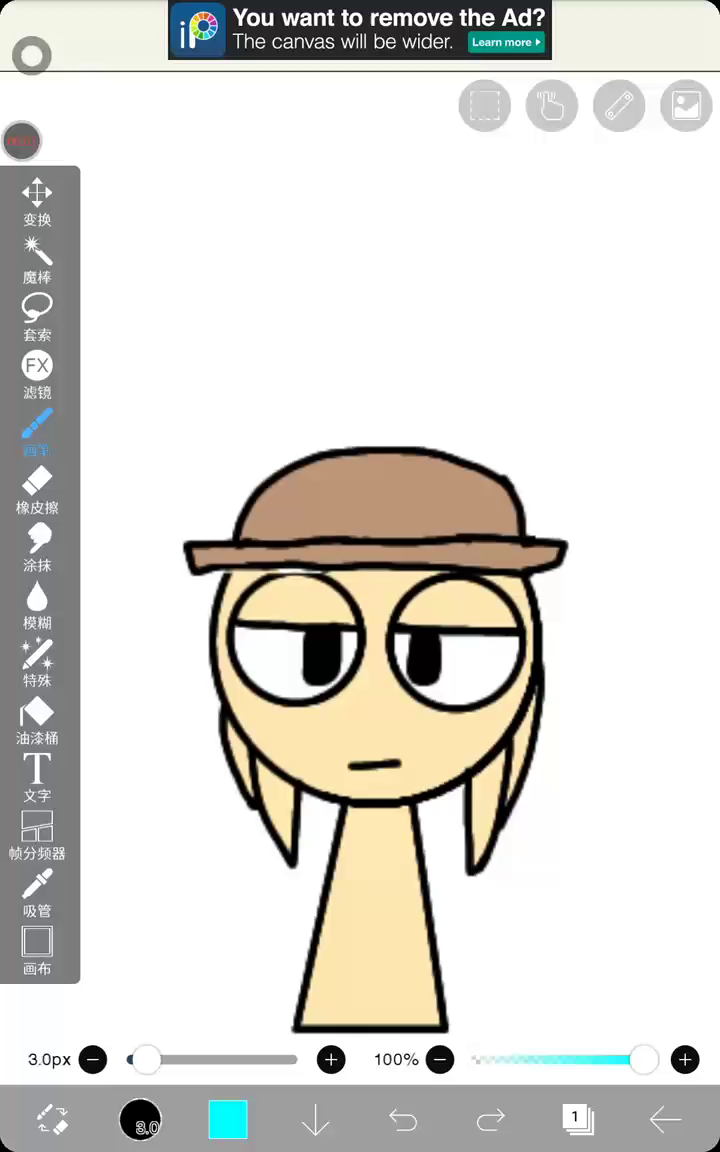
Task: Increase brush size with plus button
Action: 331,1059
